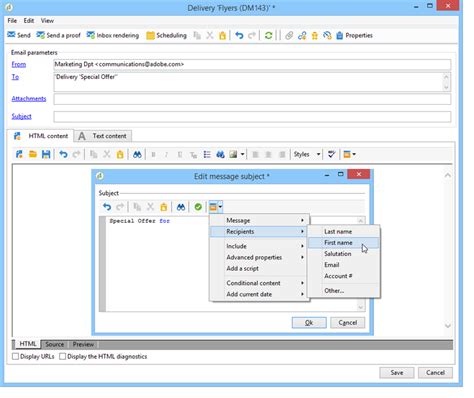This screenshot has width=474, height=398.
Task: Click binoculars find icon in subject dialog toolbar
Action: point(181,207)
